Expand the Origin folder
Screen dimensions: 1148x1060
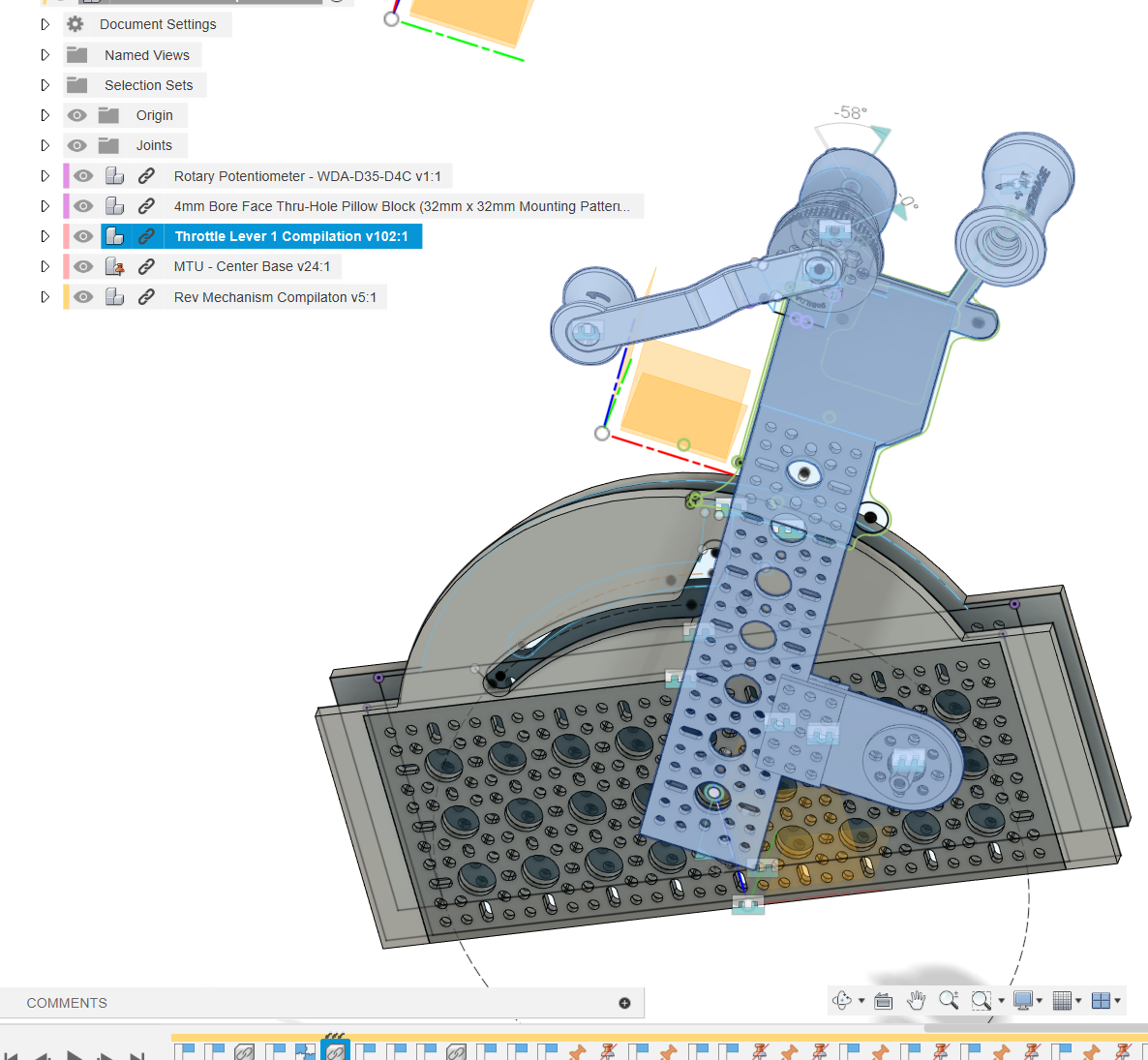point(45,115)
